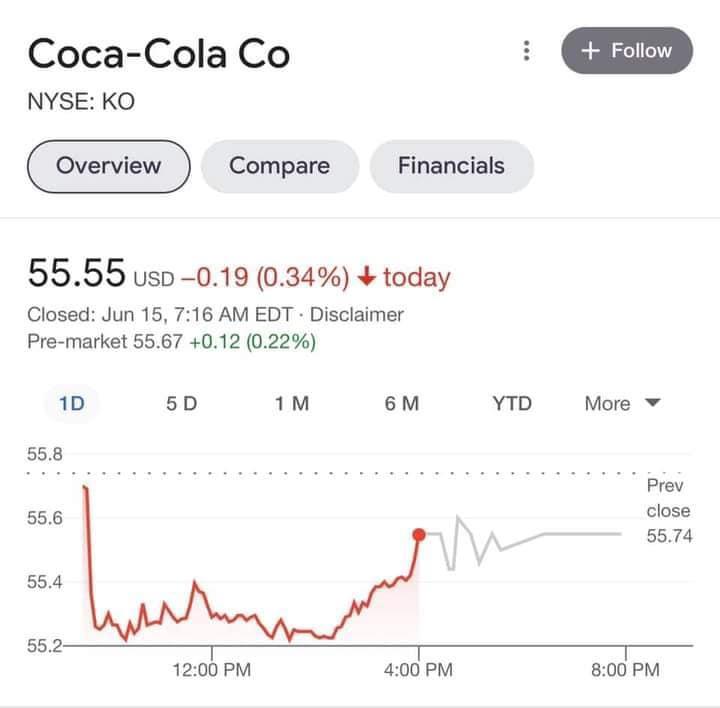Select the 1D chart range
The height and width of the screenshot is (708, 720).
pyautogui.click(x=72, y=404)
